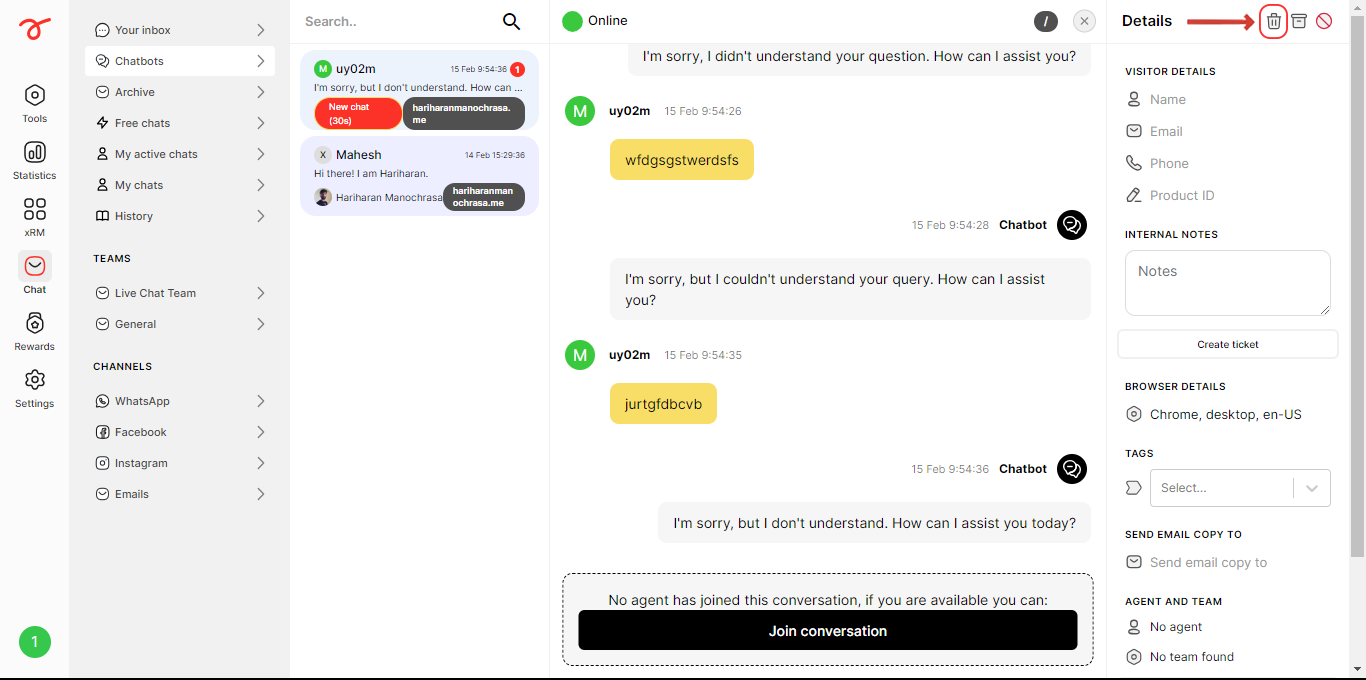Expand the WhatsApp channel chevron
Viewport: 1366px width, 680px height.
point(260,401)
